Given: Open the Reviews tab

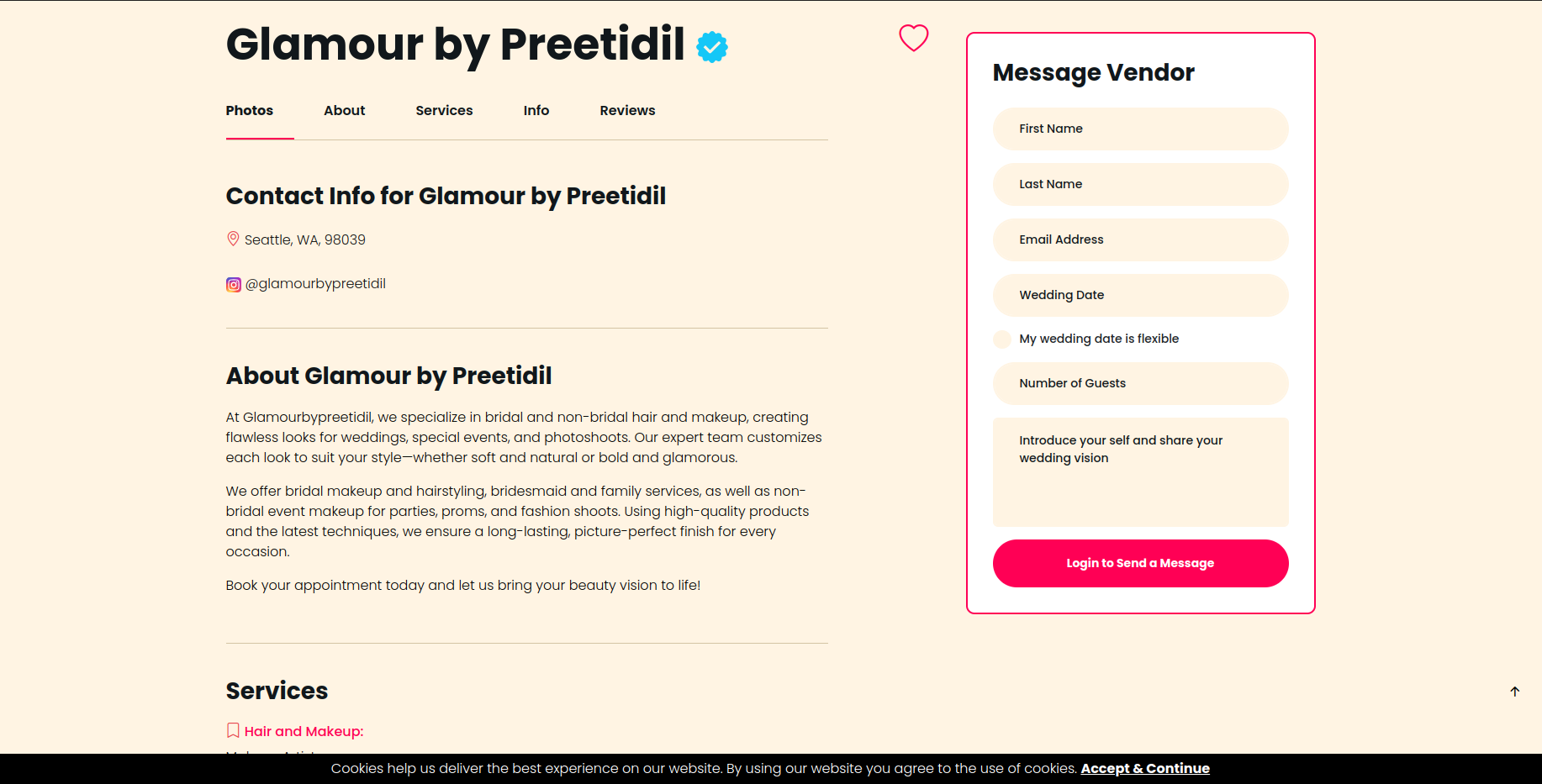Looking at the screenshot, I should pos(627,110).
